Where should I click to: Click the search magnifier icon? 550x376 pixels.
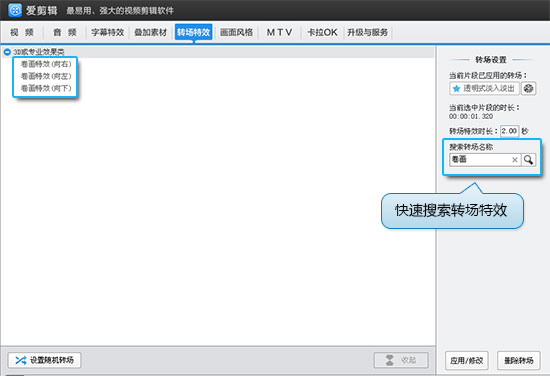click(528, 160)
